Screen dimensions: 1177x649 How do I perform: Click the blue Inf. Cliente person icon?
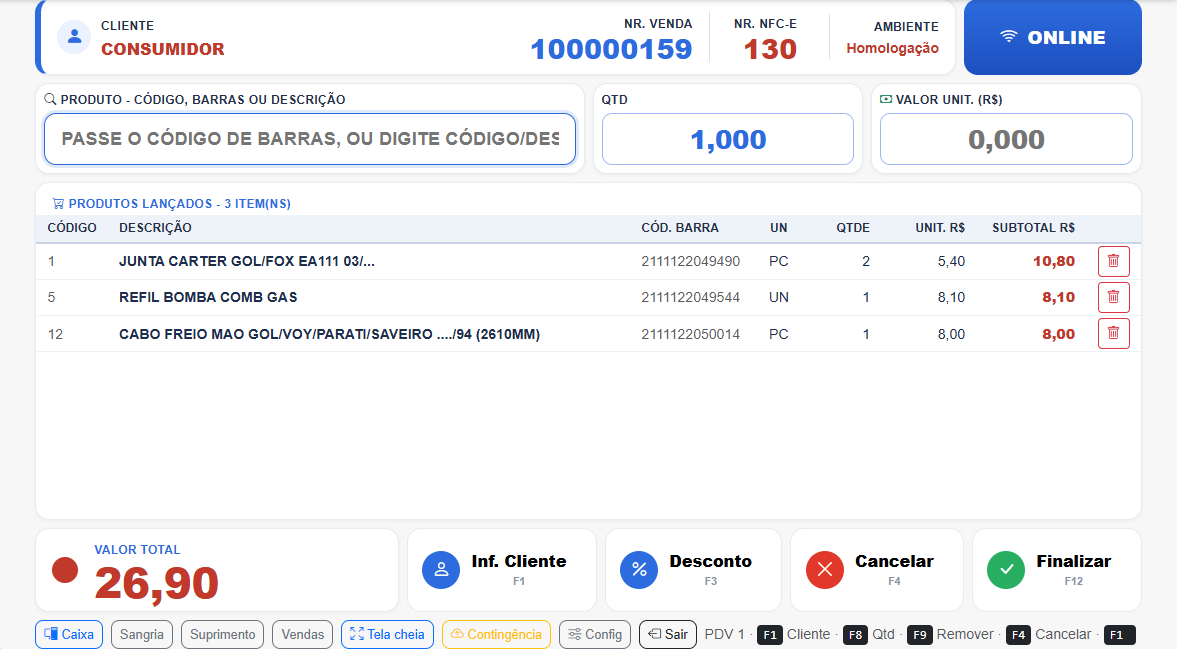pos(441,569)
